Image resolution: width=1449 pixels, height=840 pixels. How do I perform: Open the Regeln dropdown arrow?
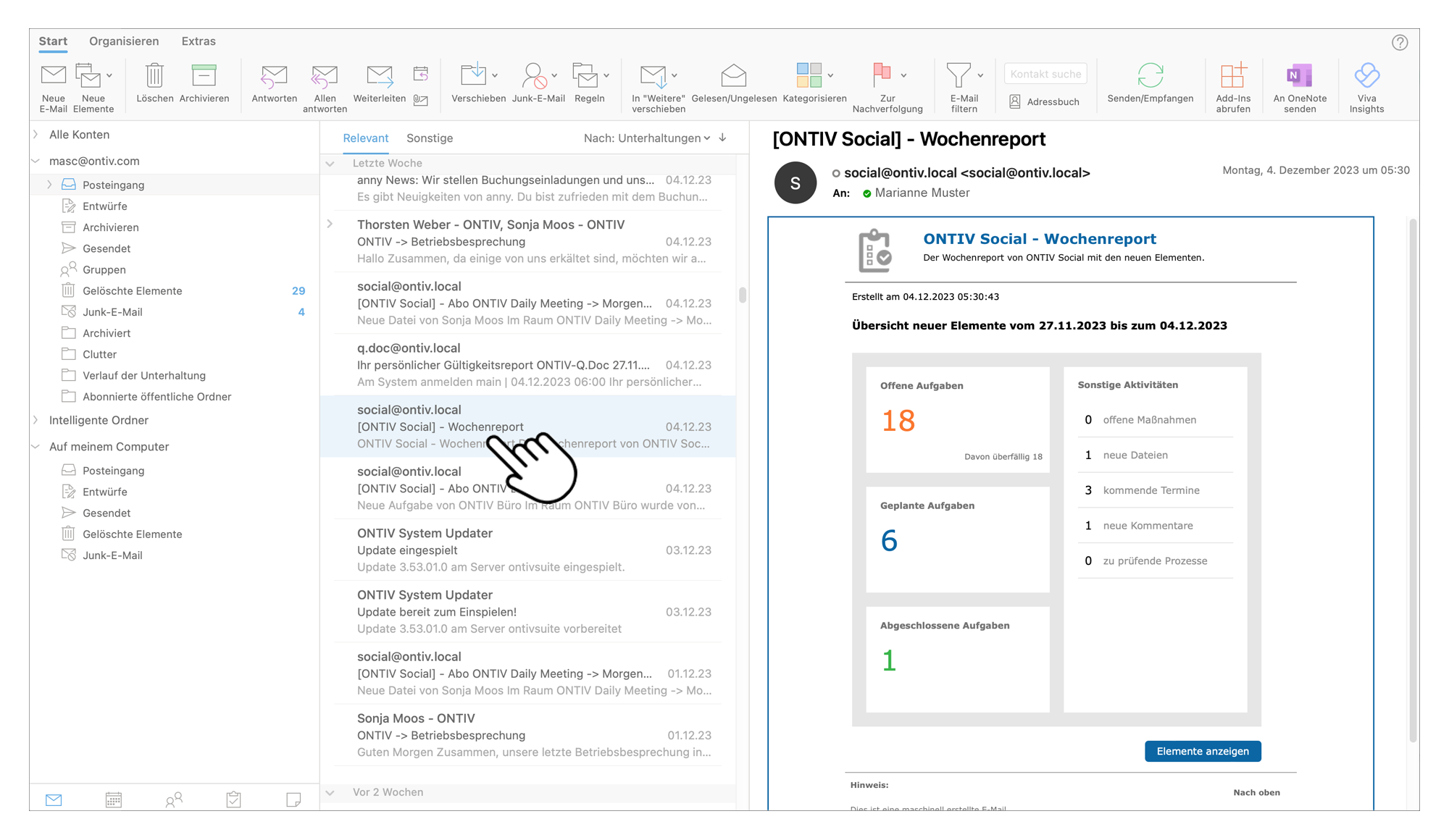coord(606,75)
